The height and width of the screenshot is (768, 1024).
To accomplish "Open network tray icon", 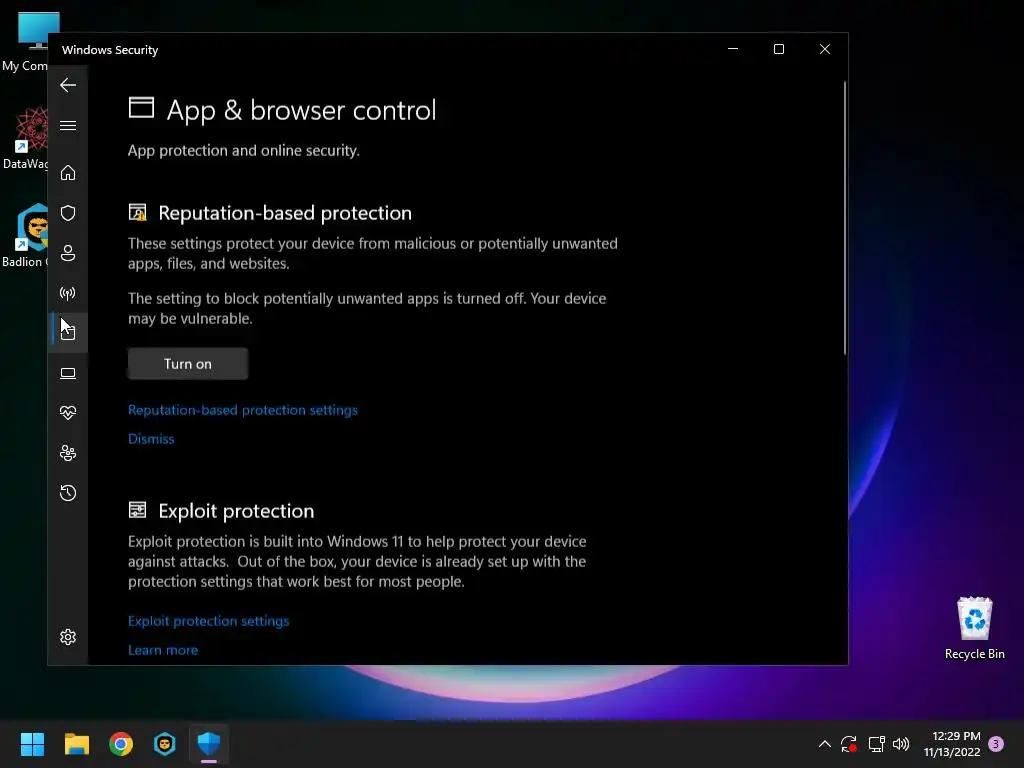I will tap(876, 744).
